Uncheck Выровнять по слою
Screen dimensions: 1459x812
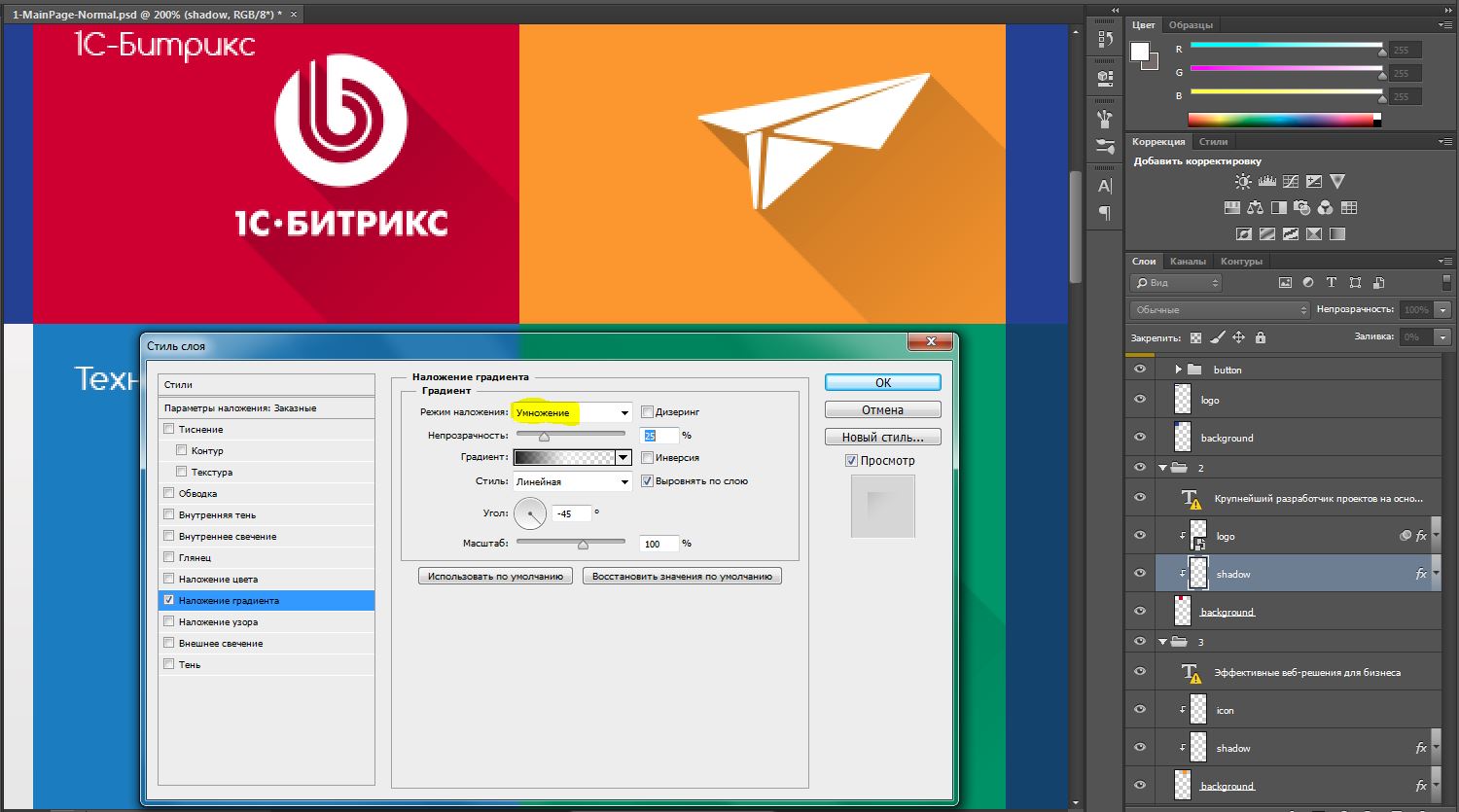pos(647,481)
